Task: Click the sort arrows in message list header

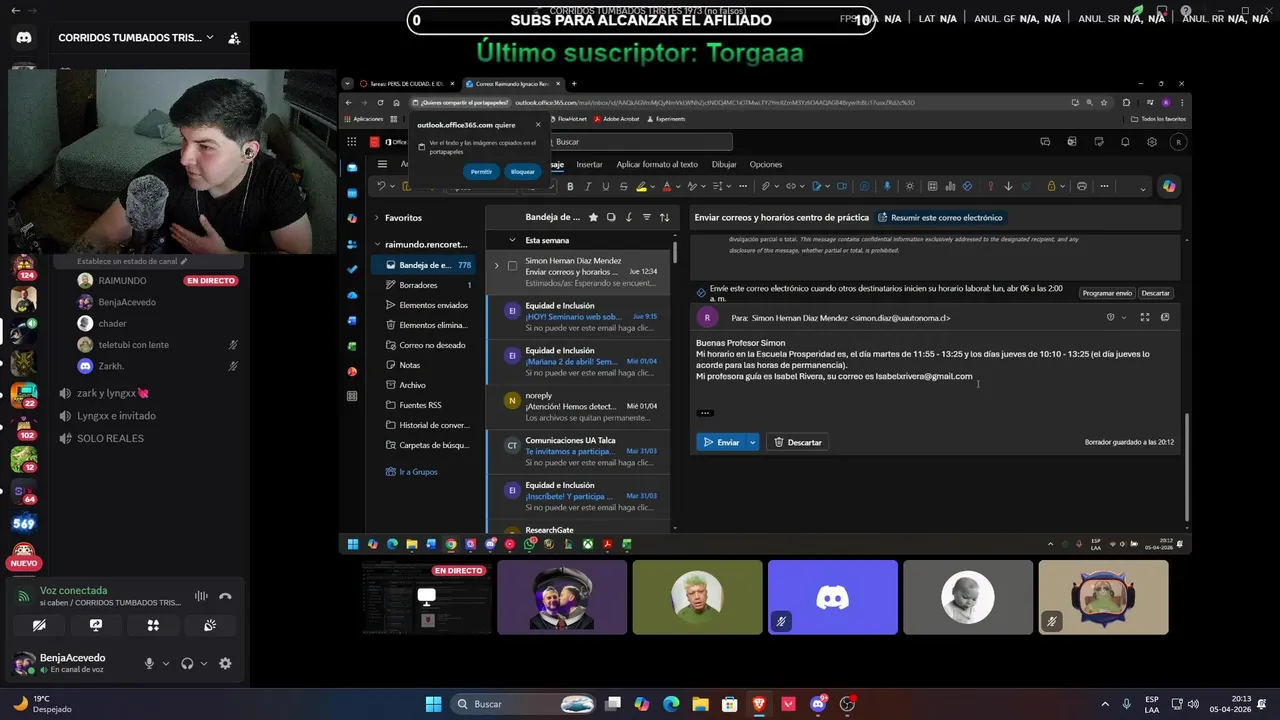Action: [664, 217]
